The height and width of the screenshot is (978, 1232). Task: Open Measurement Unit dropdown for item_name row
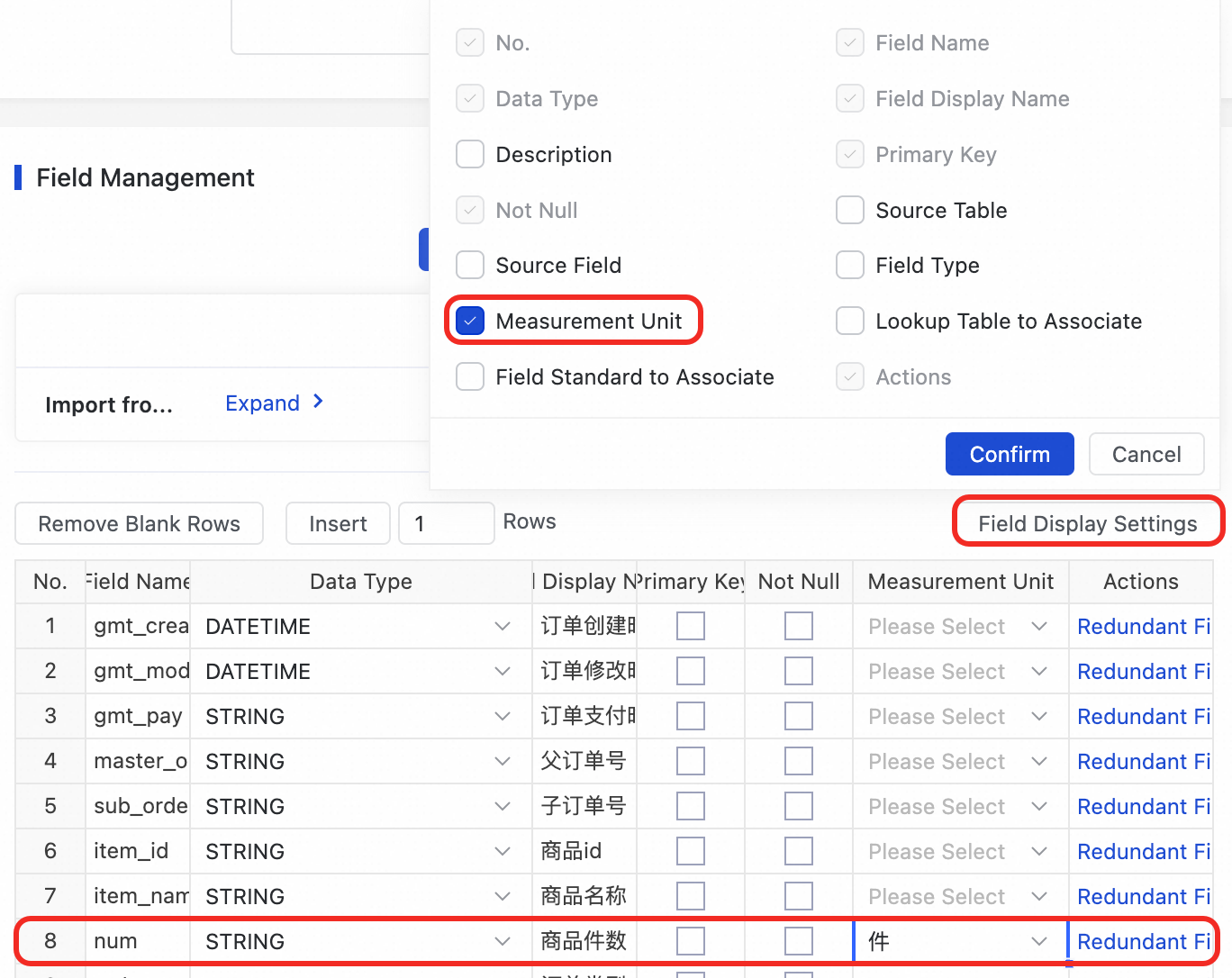click(x=960, y=896)
